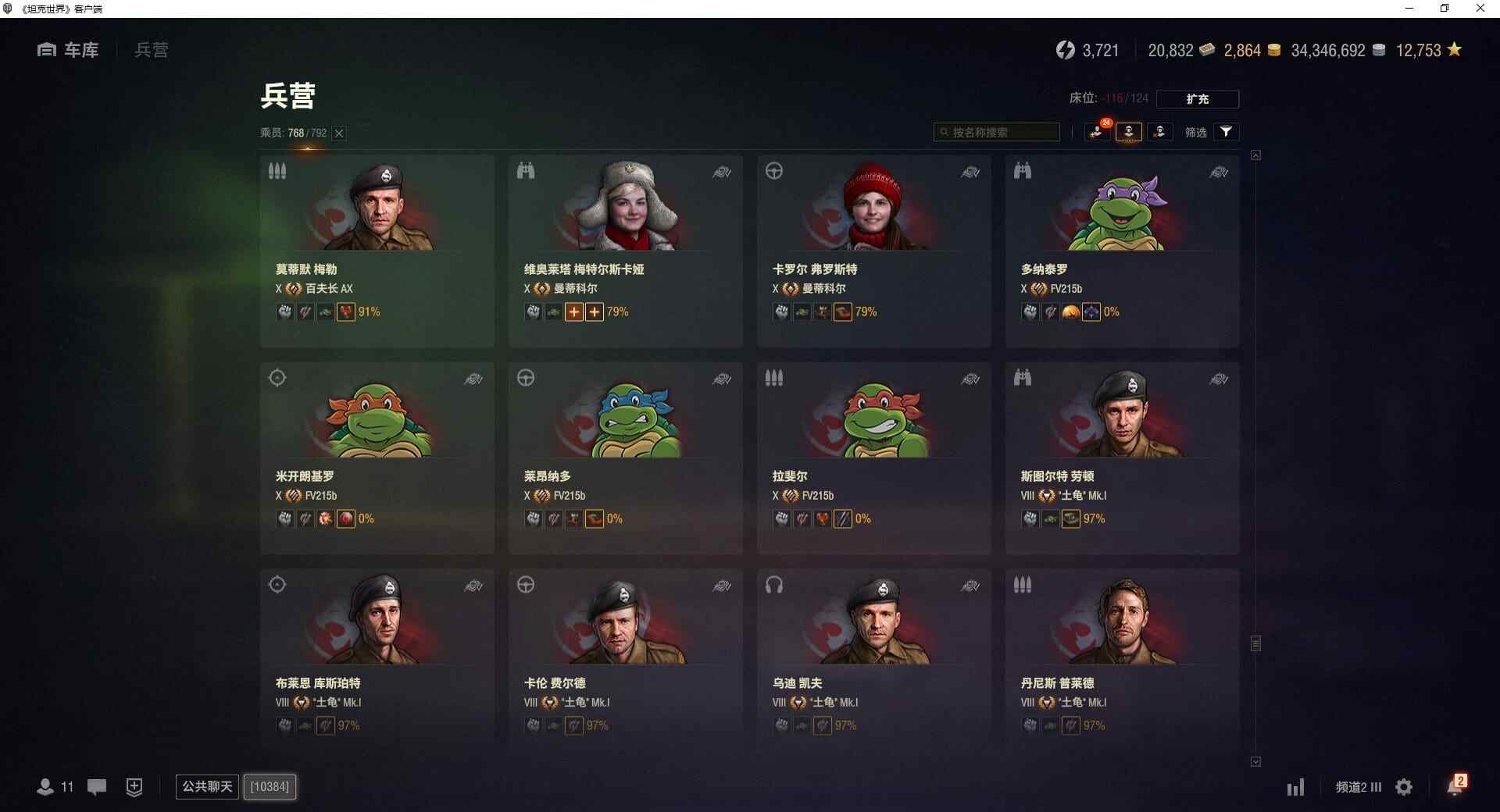
Task: Open the contacts list icon showing 11
Action: point(55,786)
